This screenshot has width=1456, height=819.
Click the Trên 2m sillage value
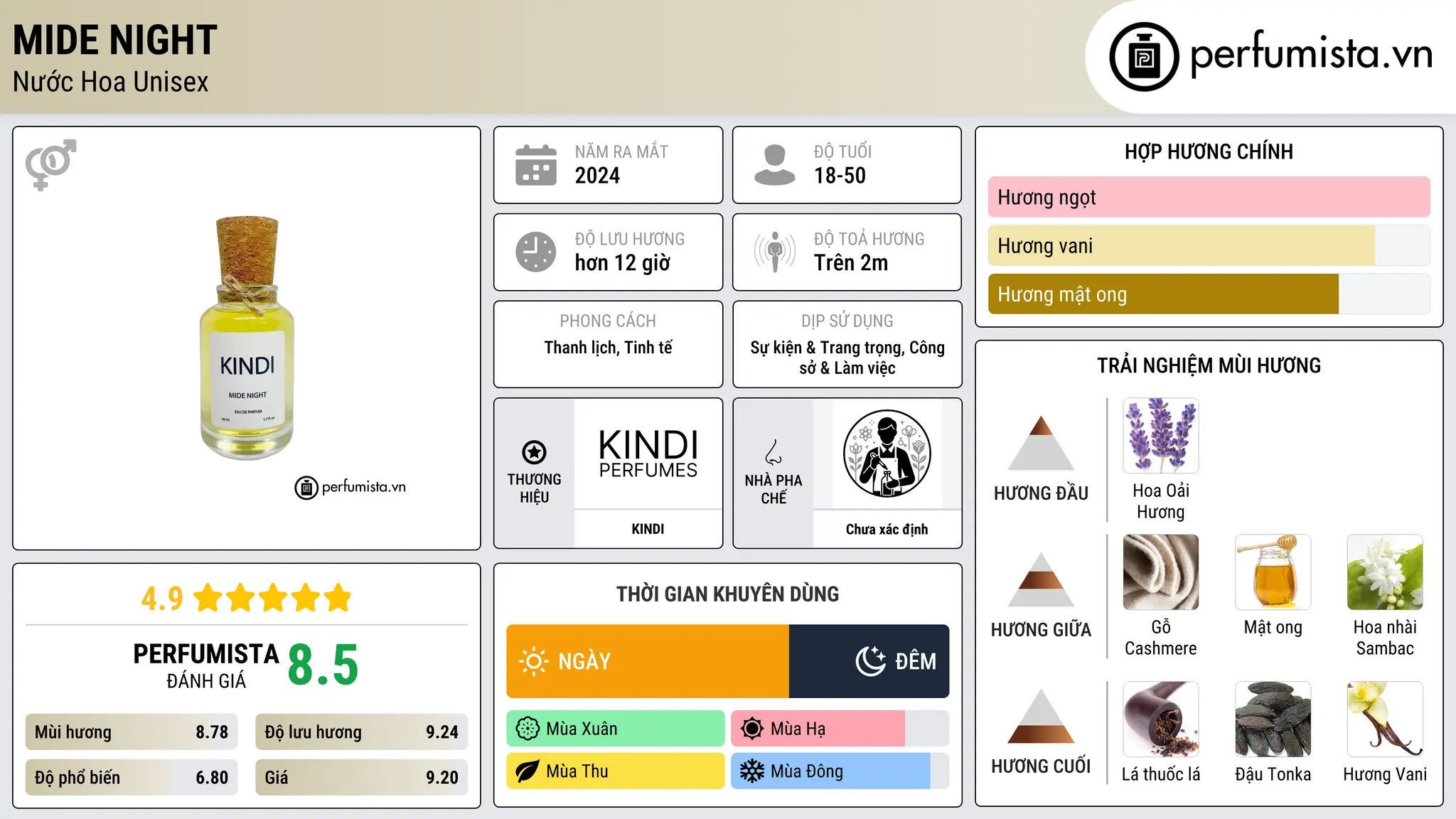coord(851,263)
